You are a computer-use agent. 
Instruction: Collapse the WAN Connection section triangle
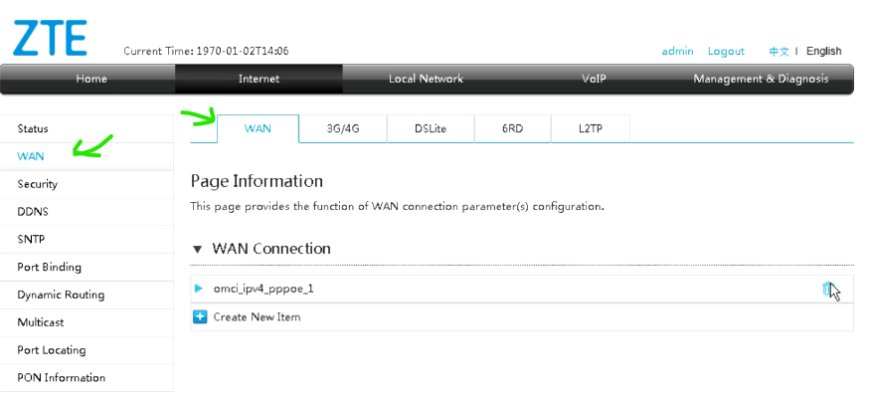(x=197, y=250)
